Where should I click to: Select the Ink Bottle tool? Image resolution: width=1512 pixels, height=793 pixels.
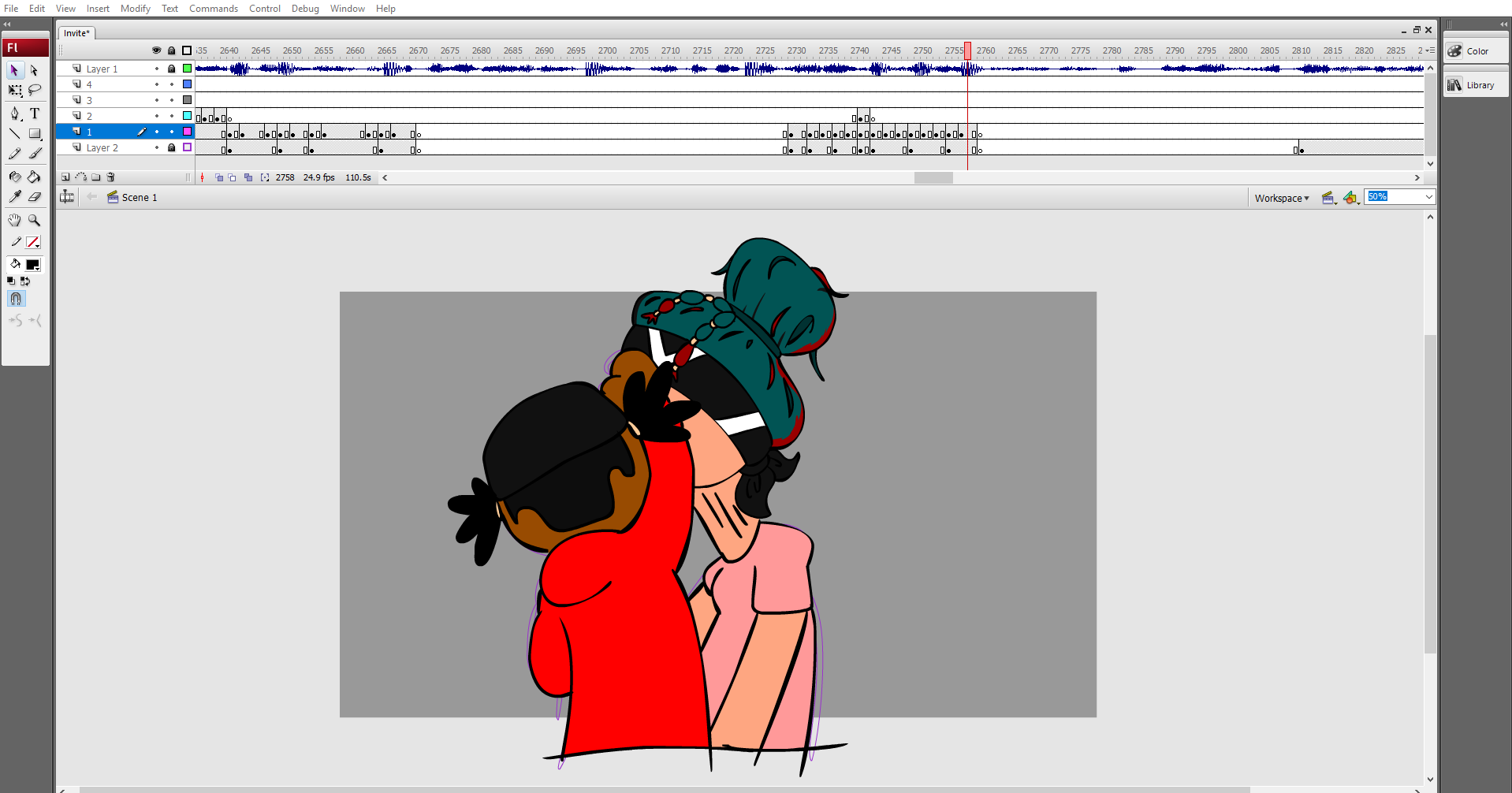coord(15,177)
